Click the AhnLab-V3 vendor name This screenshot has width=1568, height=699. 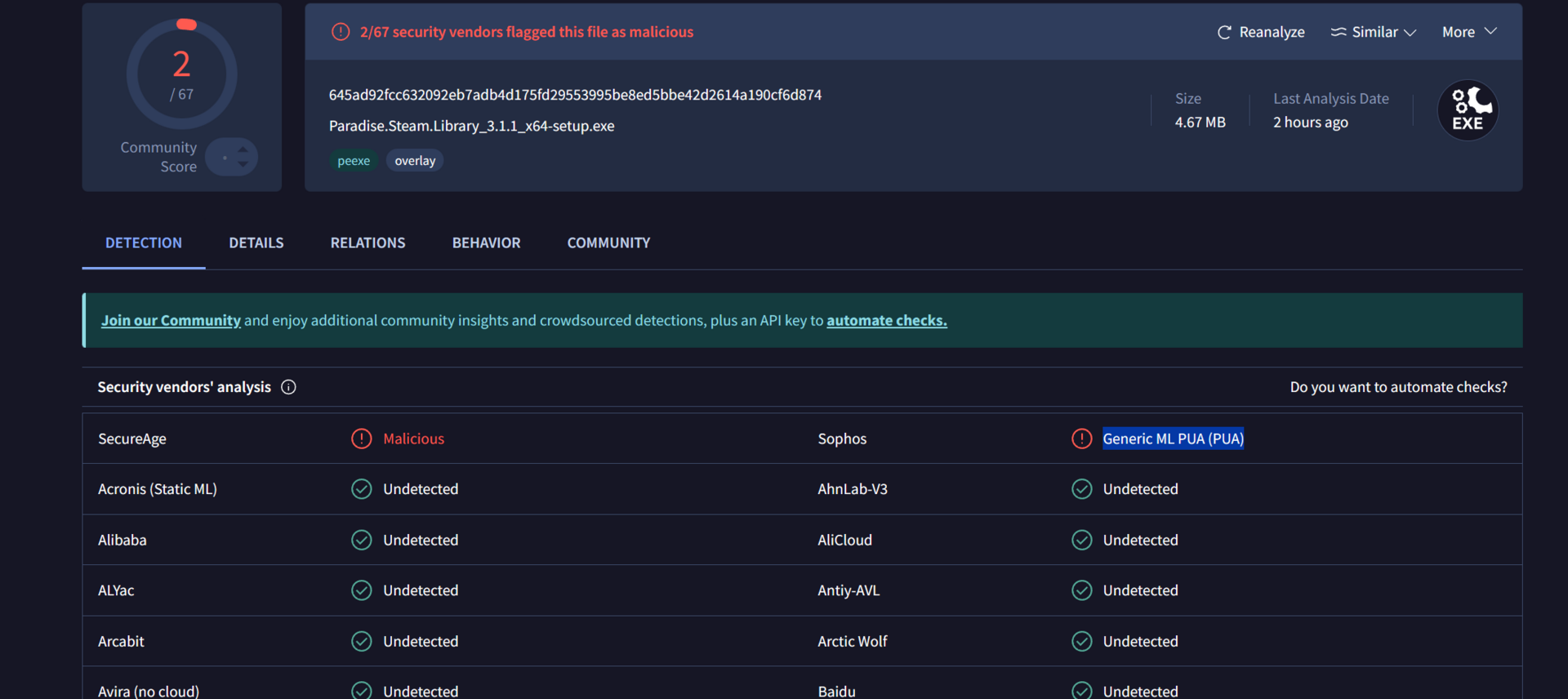coord(853,489)
